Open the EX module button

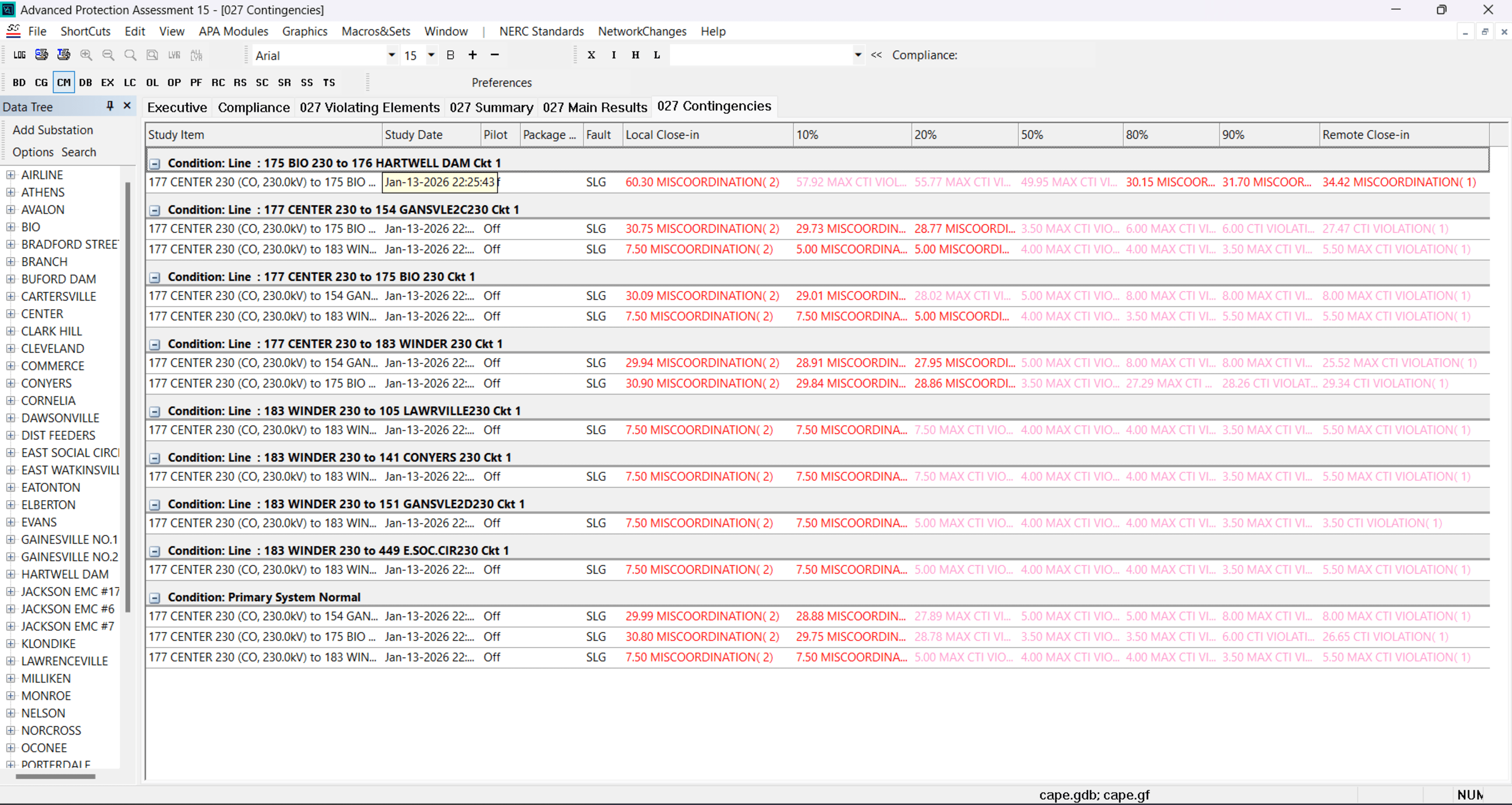(107, 83)
